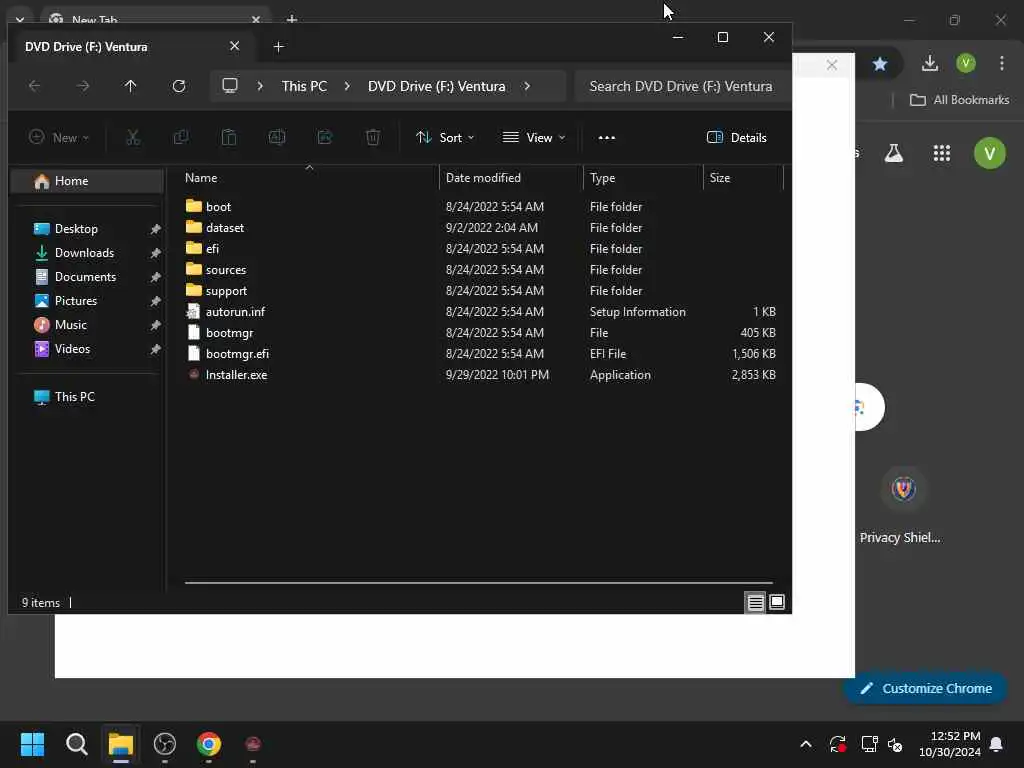Select Desktop in navigation pane
This screenshot has height=768, width=1024.
88,229
